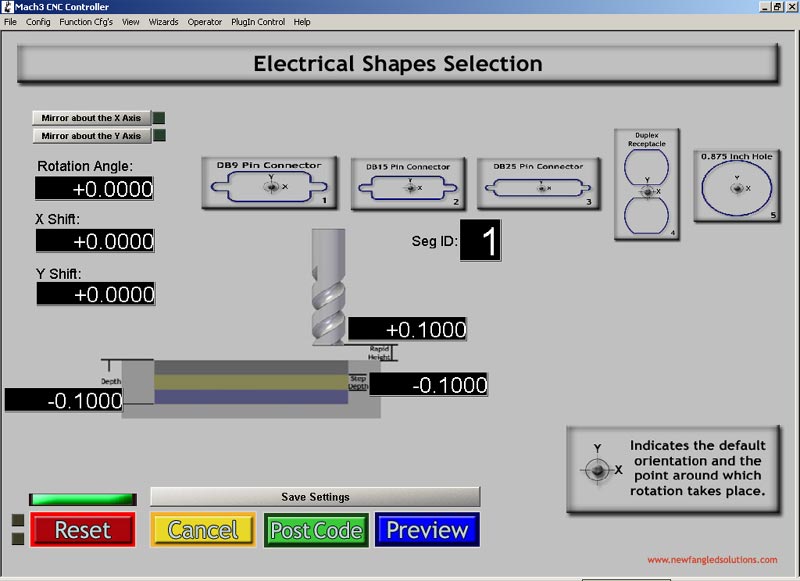
Task: Click the Rotation Angle value field
Action: (94, 188)
